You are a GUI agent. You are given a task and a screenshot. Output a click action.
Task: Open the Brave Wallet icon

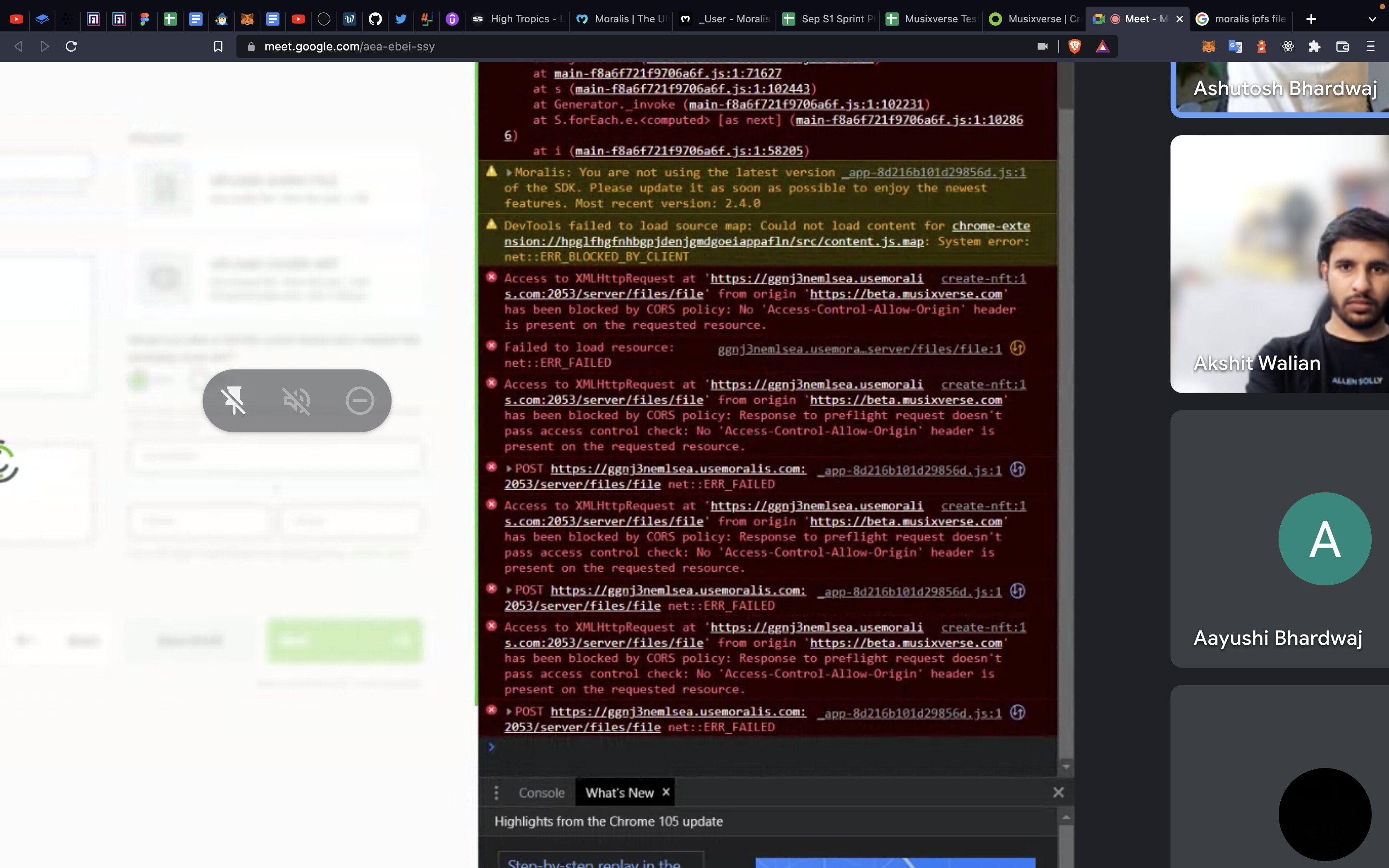pyautogui.click(x=1343, y=46)
